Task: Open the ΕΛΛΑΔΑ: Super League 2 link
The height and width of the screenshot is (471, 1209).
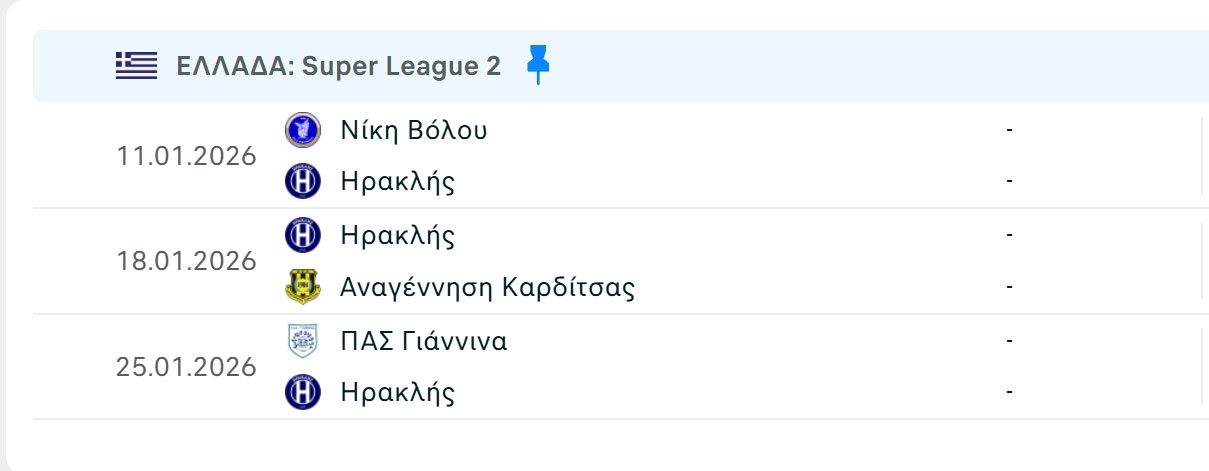Action: coord(338,66)
